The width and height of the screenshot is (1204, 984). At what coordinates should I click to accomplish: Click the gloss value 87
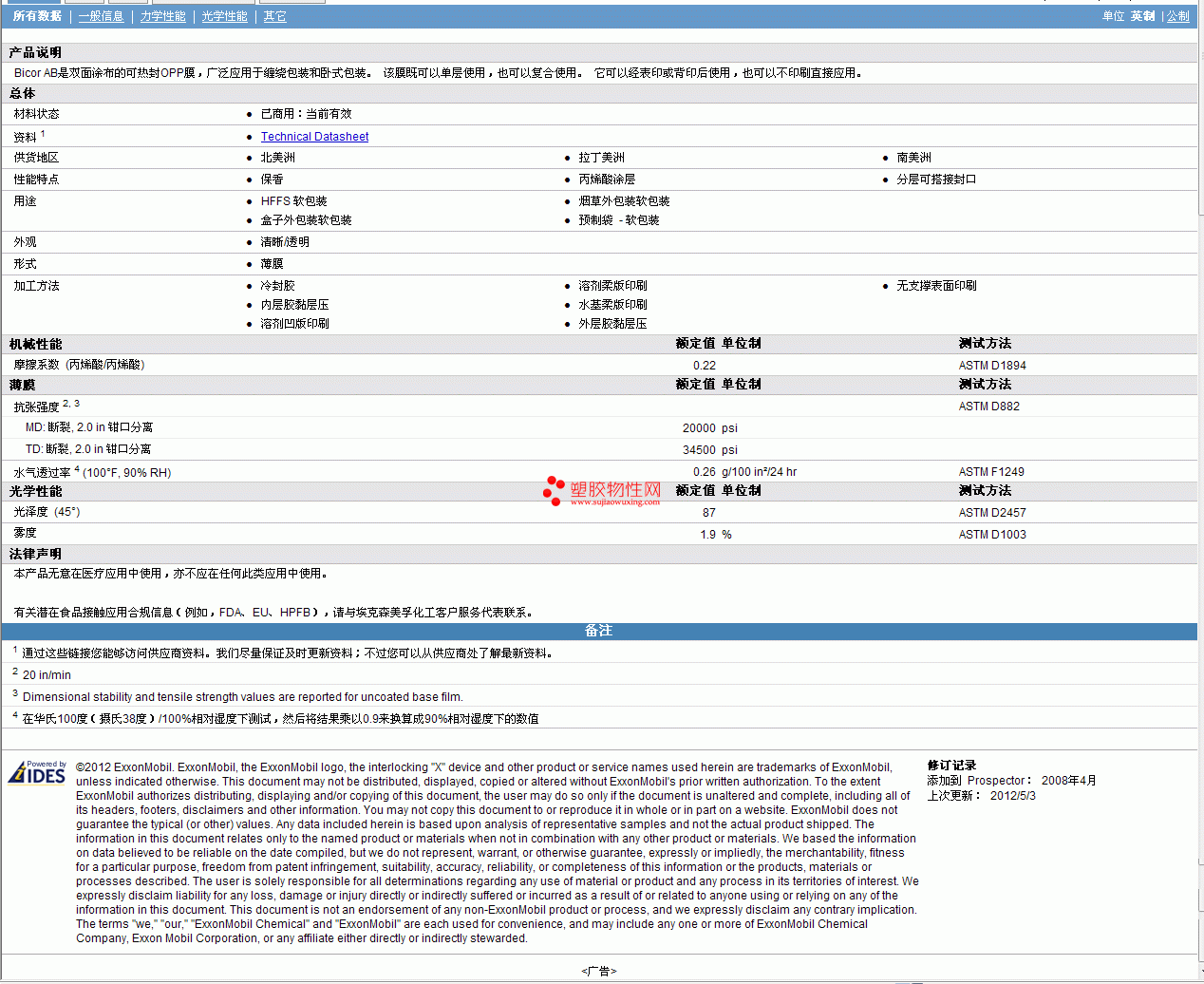[x=709, y=513]
